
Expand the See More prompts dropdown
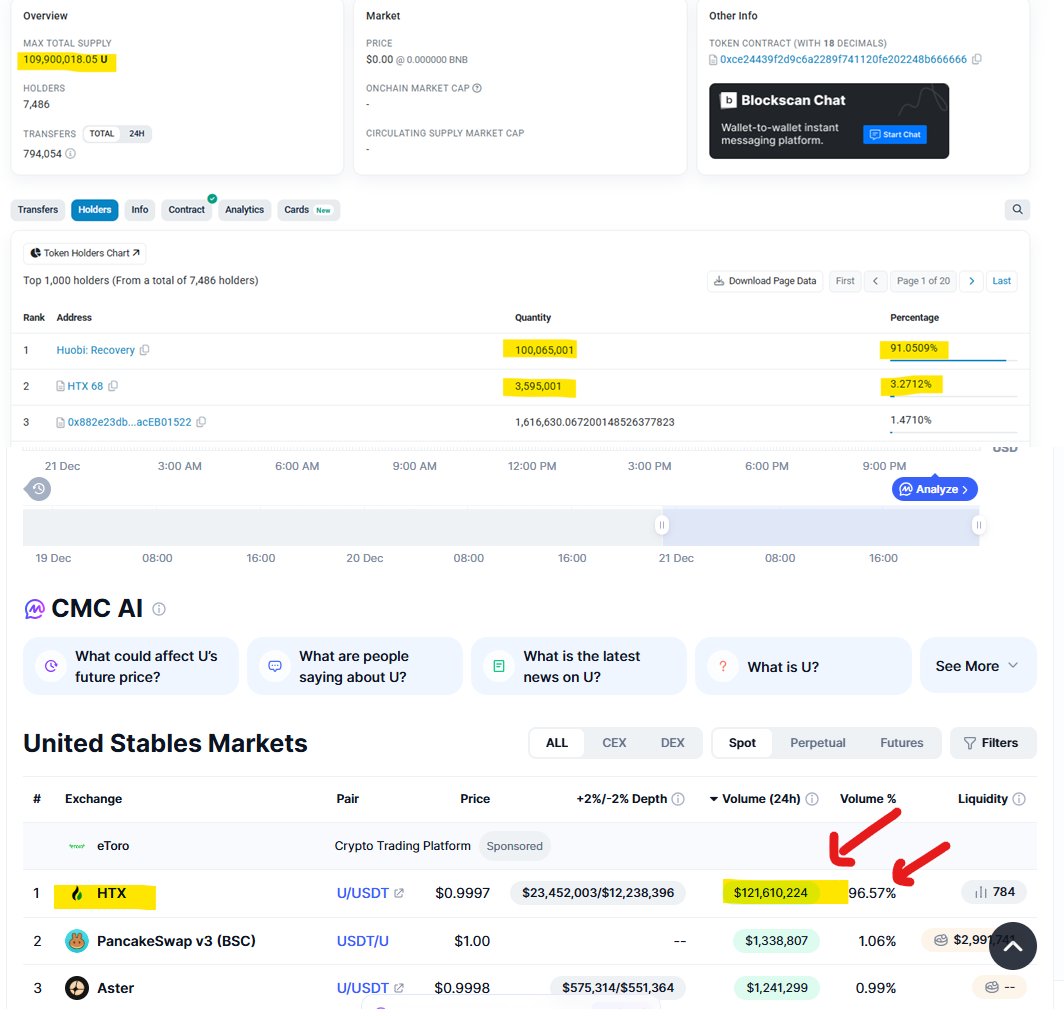click(978, 666)
